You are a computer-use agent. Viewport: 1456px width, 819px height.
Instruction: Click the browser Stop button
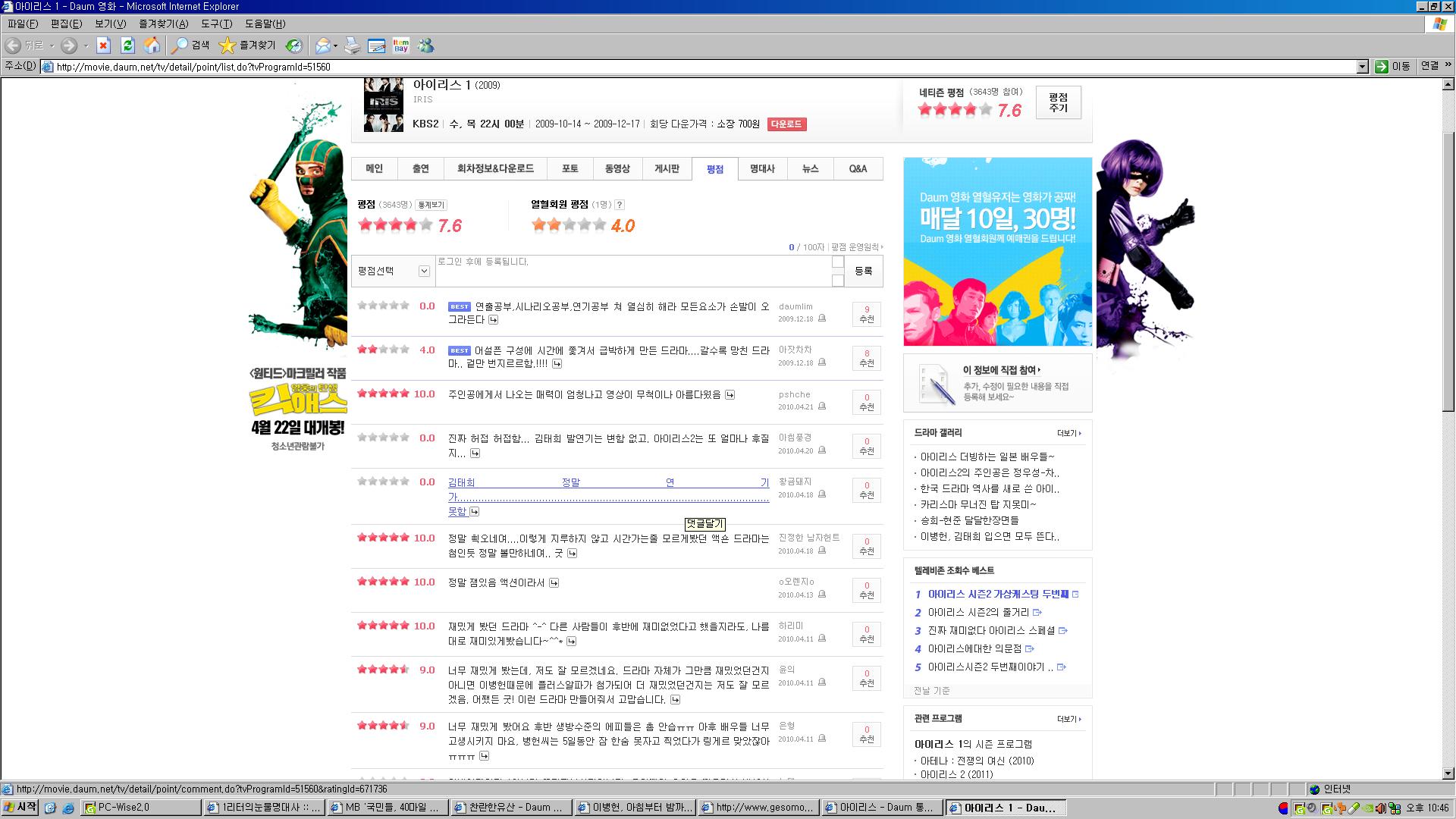[x=104, y=45]
